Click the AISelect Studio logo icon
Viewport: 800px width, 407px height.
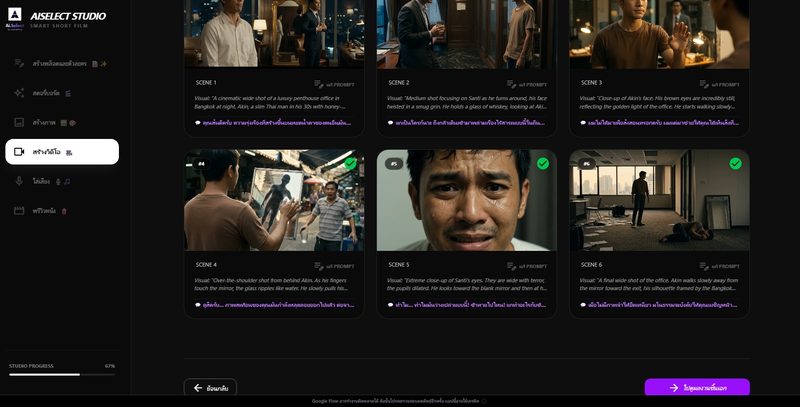coord(15,14)
